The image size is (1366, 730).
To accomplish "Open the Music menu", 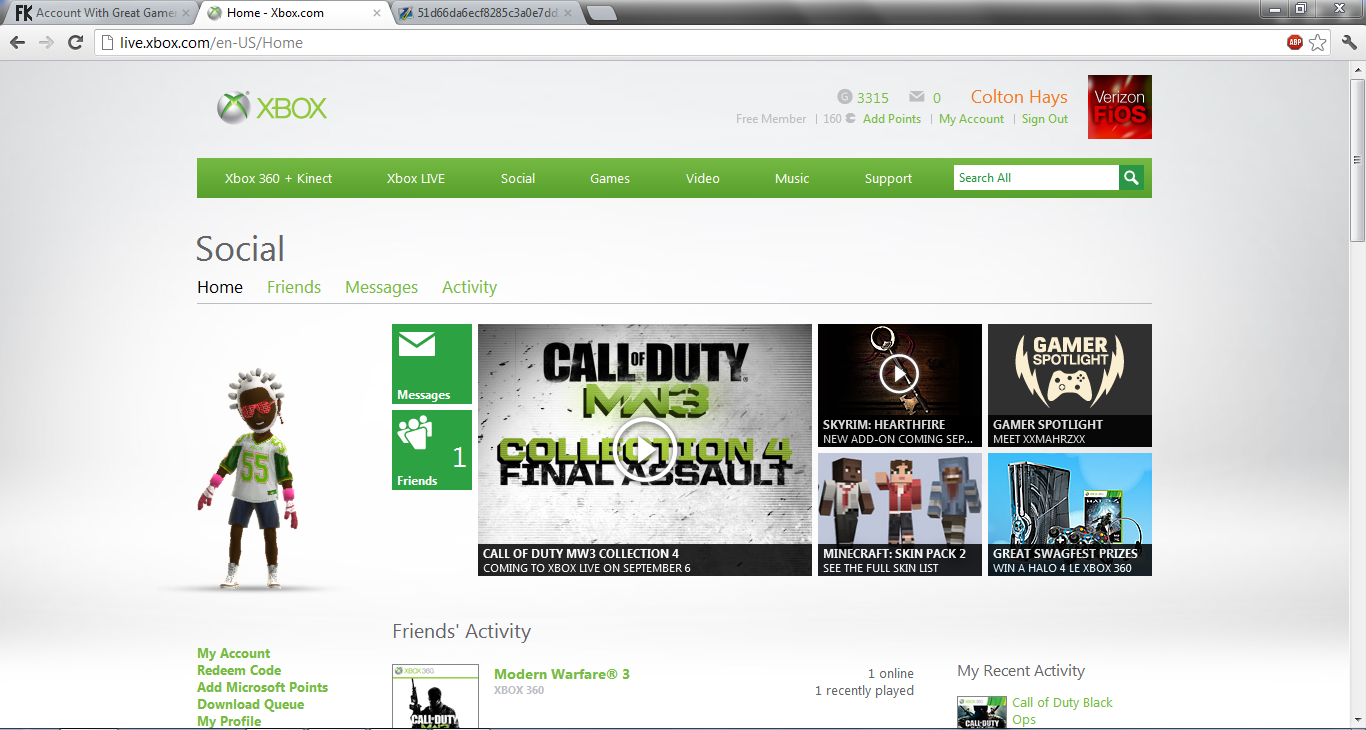I will tap(792, 178).
